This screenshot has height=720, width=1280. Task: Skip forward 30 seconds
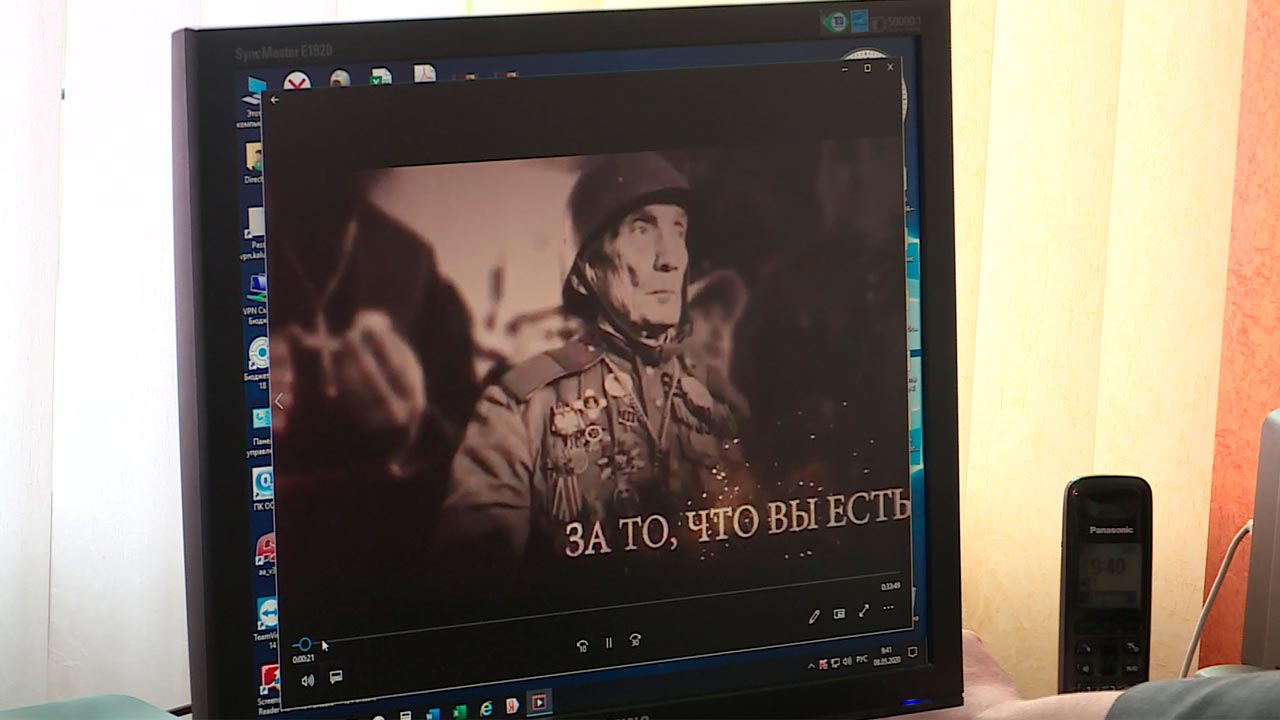635,640
